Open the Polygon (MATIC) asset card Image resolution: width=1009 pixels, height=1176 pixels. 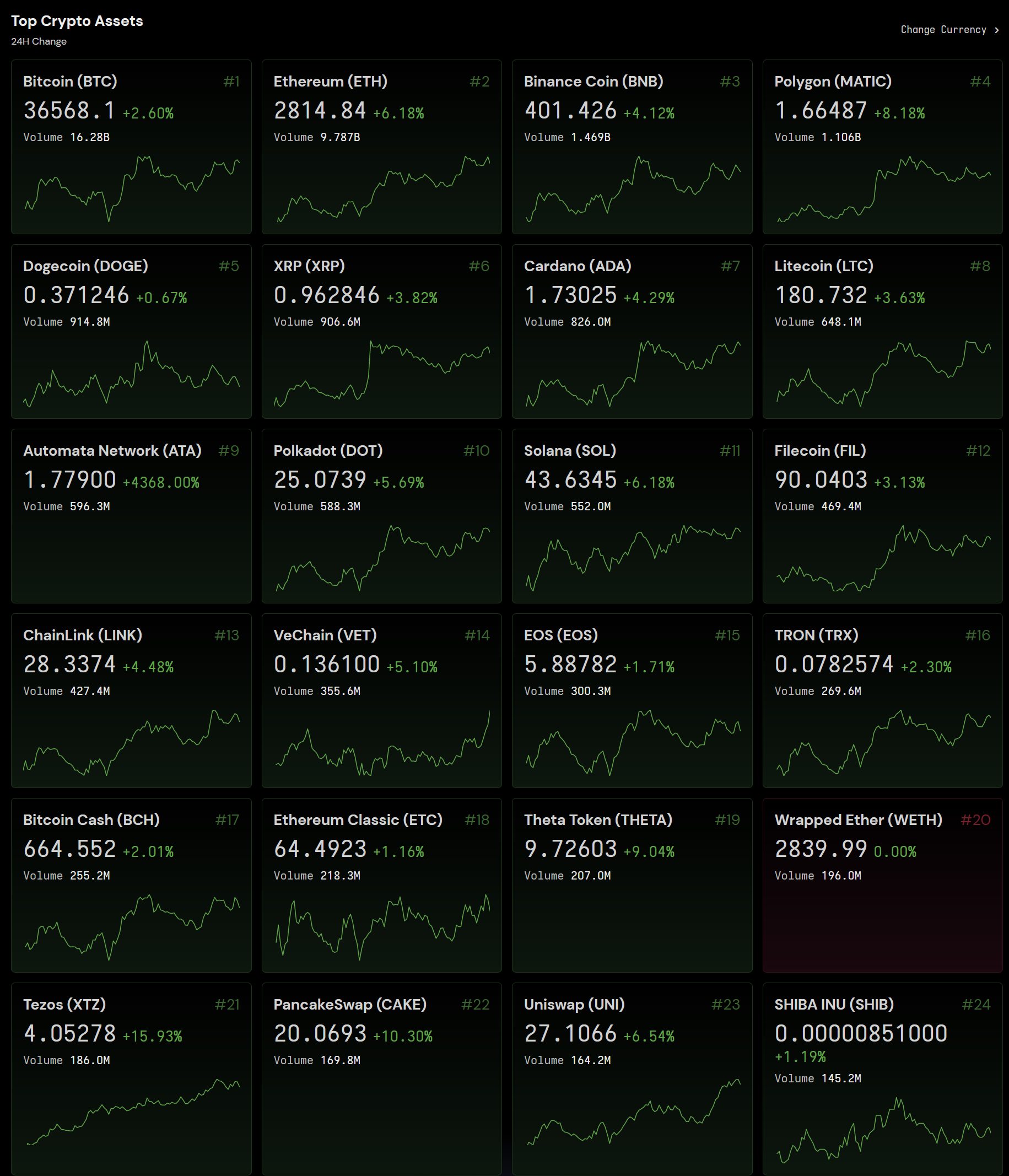[882, 147]
